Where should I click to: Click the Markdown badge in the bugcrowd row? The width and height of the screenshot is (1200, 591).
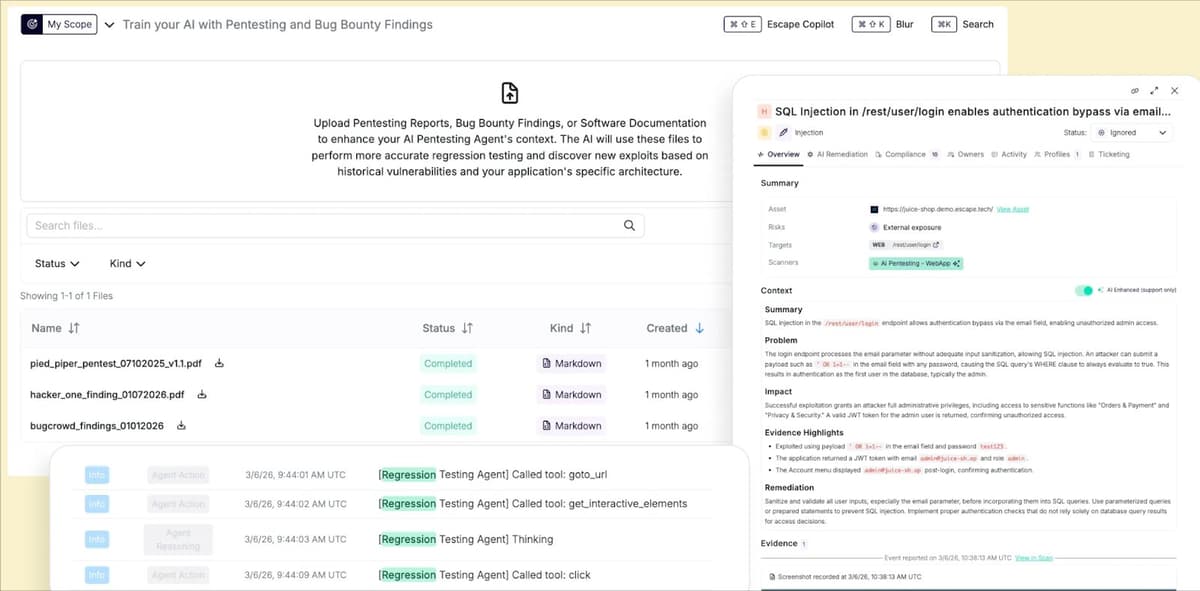coord(572,425)
